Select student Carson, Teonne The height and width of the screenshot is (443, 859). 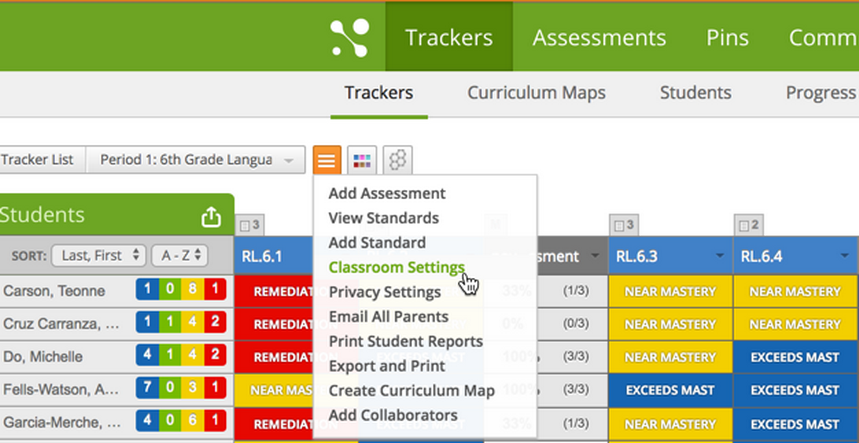point(54,291)
